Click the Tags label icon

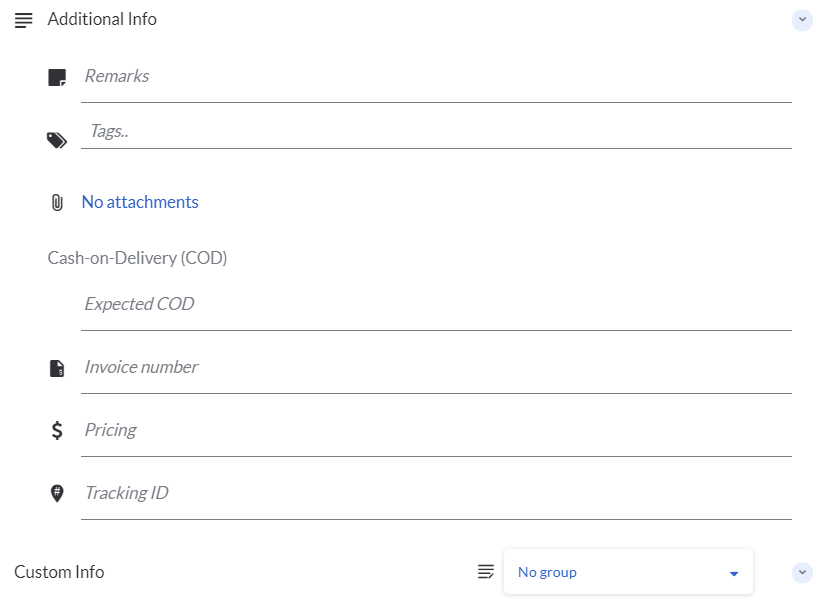[x=57, y=140]
